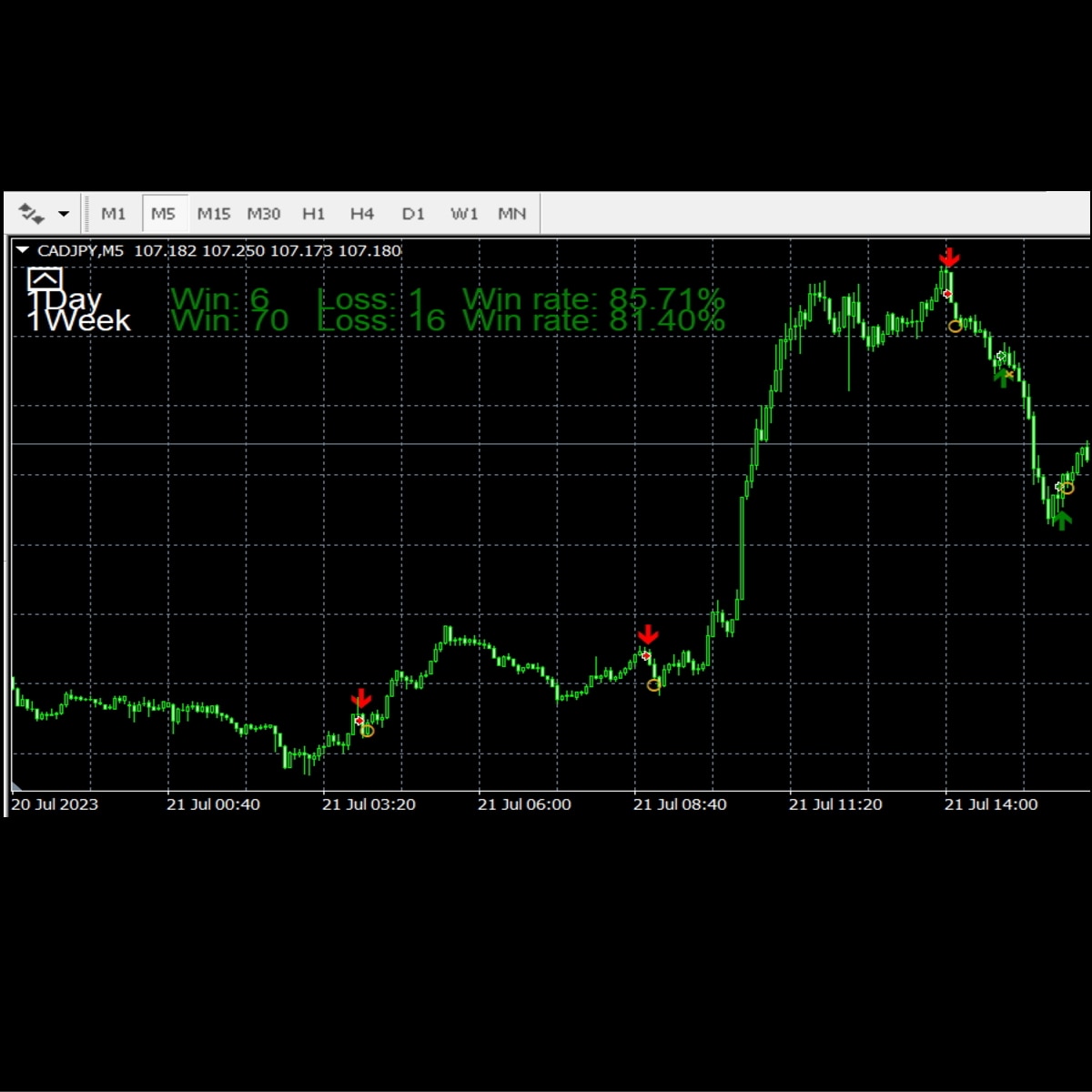Select the green buy arrow at the chart low
The image size is (1092, 1092).
pyautogui.click(x=1061, y=520)
